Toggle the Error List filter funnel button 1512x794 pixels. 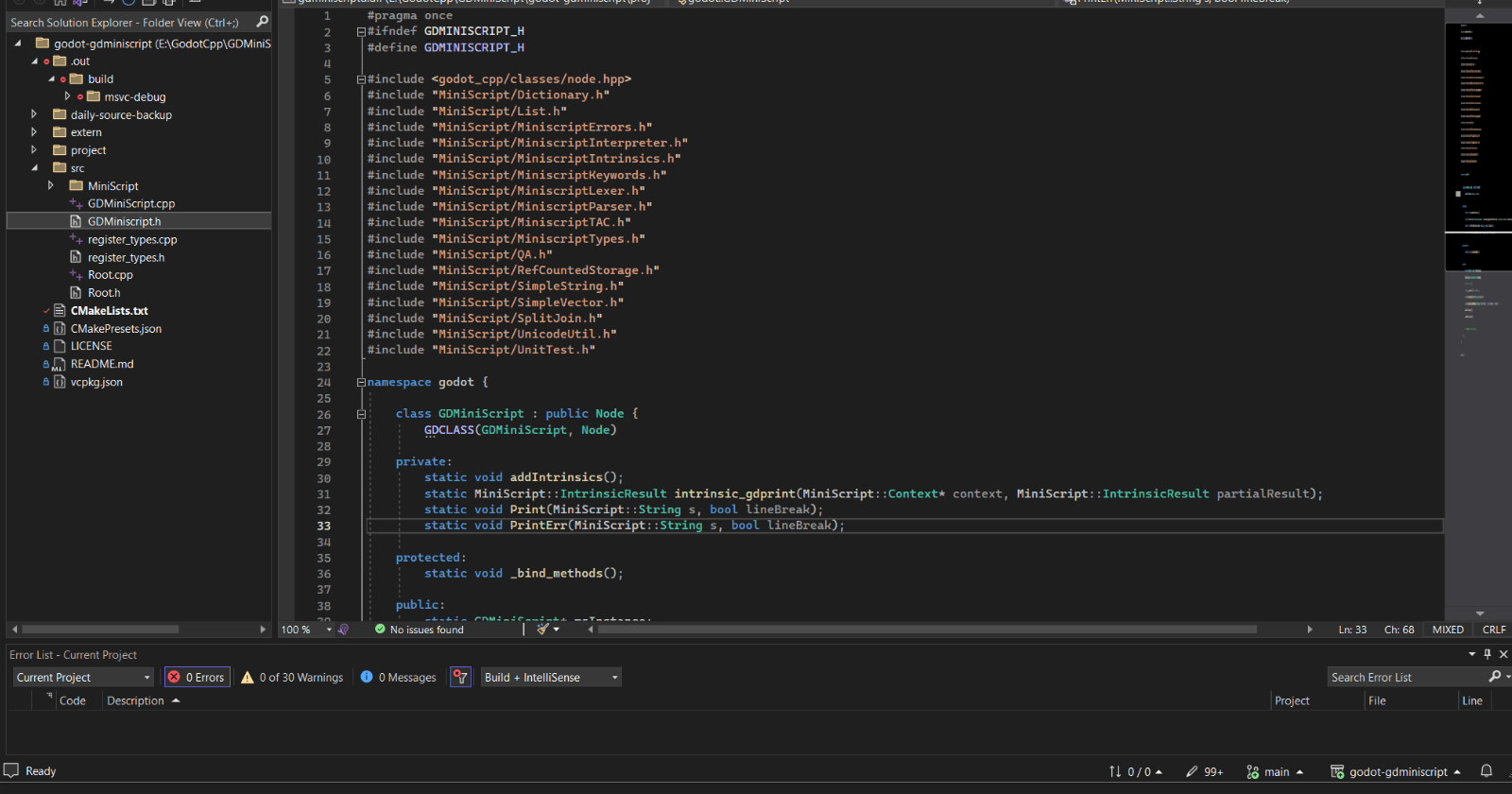tap(460, 677)
